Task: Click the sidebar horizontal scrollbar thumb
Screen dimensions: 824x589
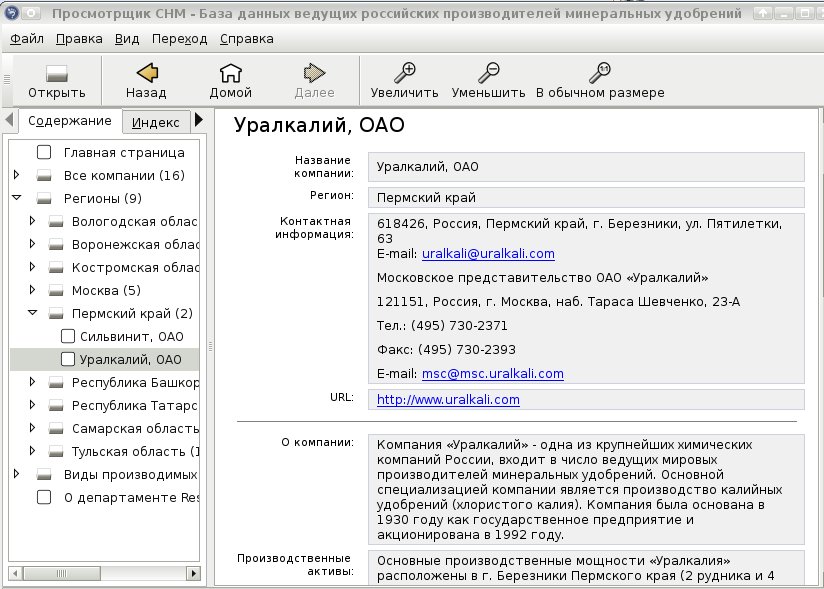Action: click(62, 573)
